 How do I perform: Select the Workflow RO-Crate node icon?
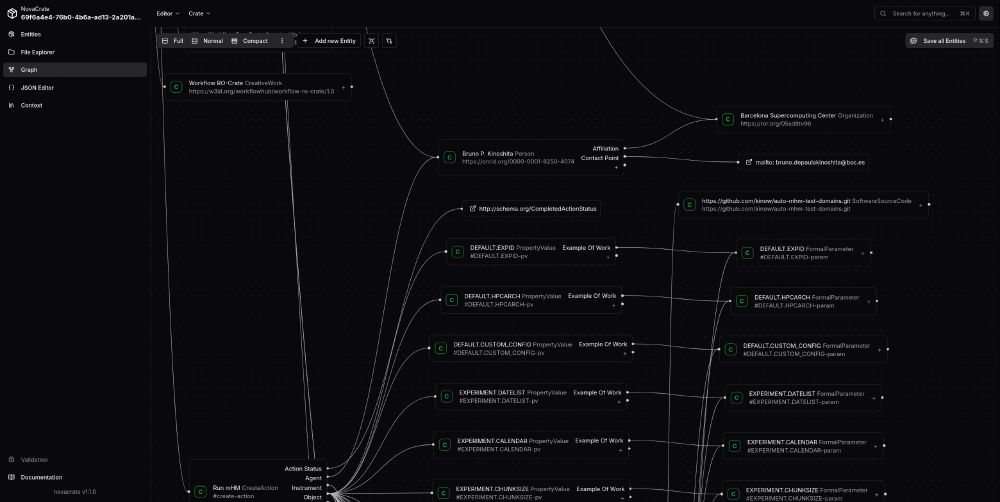tap(176, 87)
